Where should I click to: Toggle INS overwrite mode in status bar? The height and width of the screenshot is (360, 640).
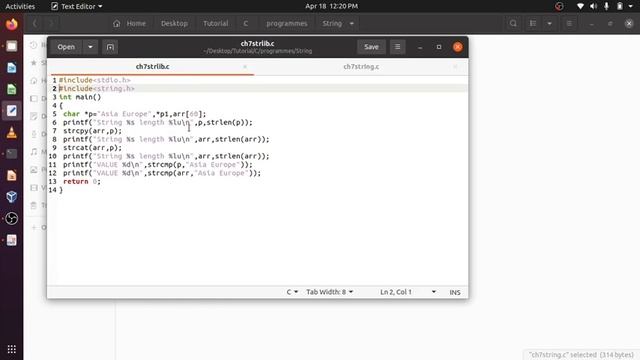(x=455, y=292)
